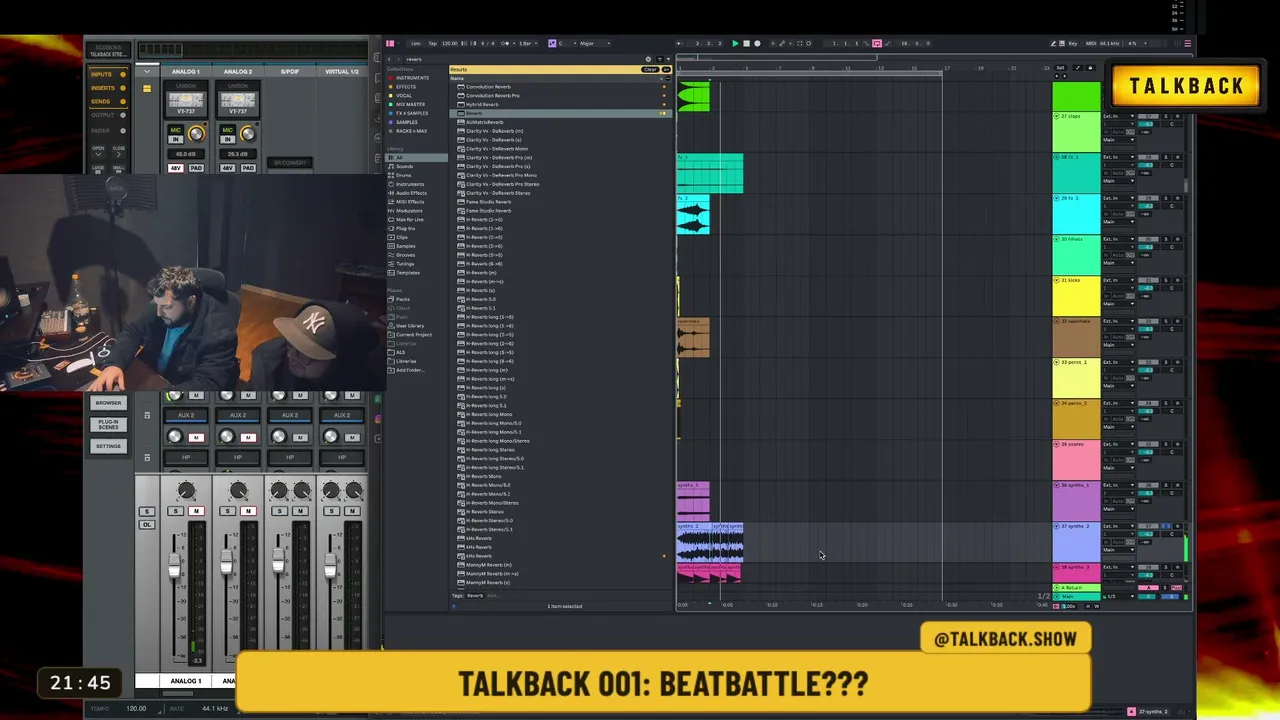Toggle the Key map mode
Viewport: 1280px width, 720px height.
(x=1074, y=44)
